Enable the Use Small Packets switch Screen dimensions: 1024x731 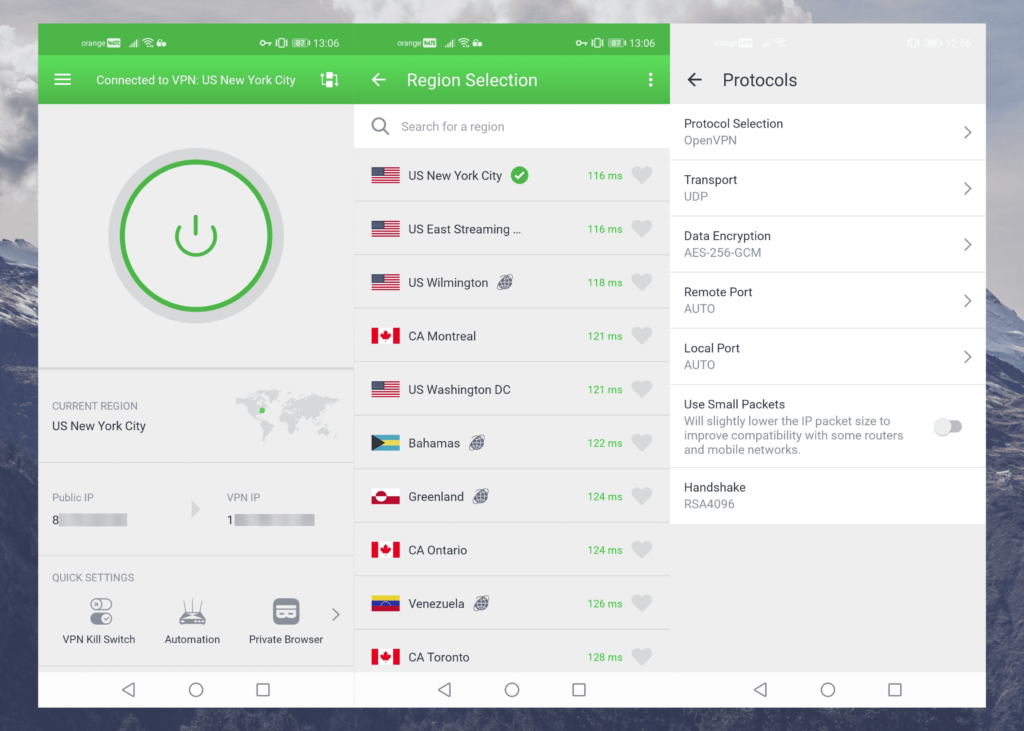948,426
